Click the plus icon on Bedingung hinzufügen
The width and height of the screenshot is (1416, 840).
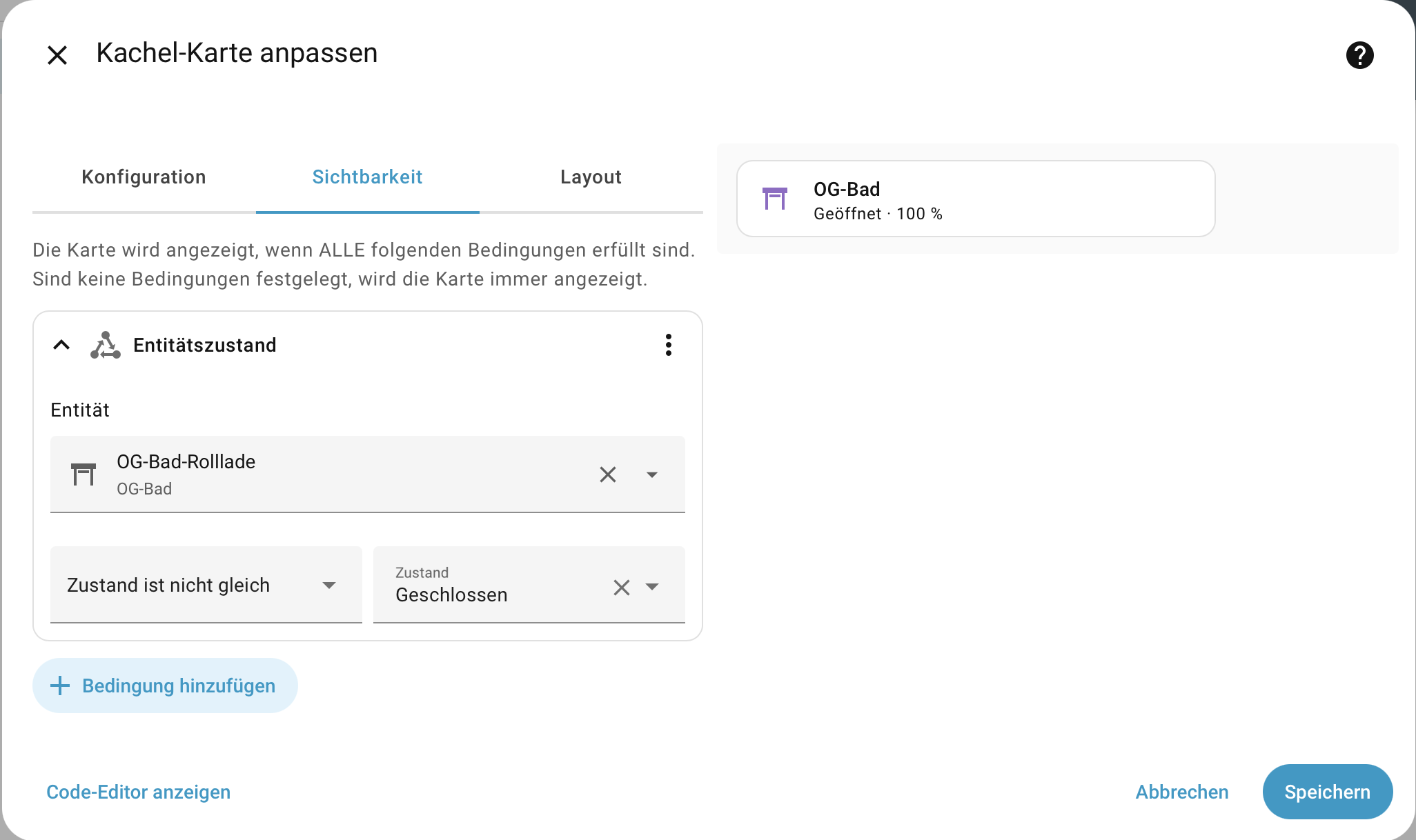pos(60,686)
